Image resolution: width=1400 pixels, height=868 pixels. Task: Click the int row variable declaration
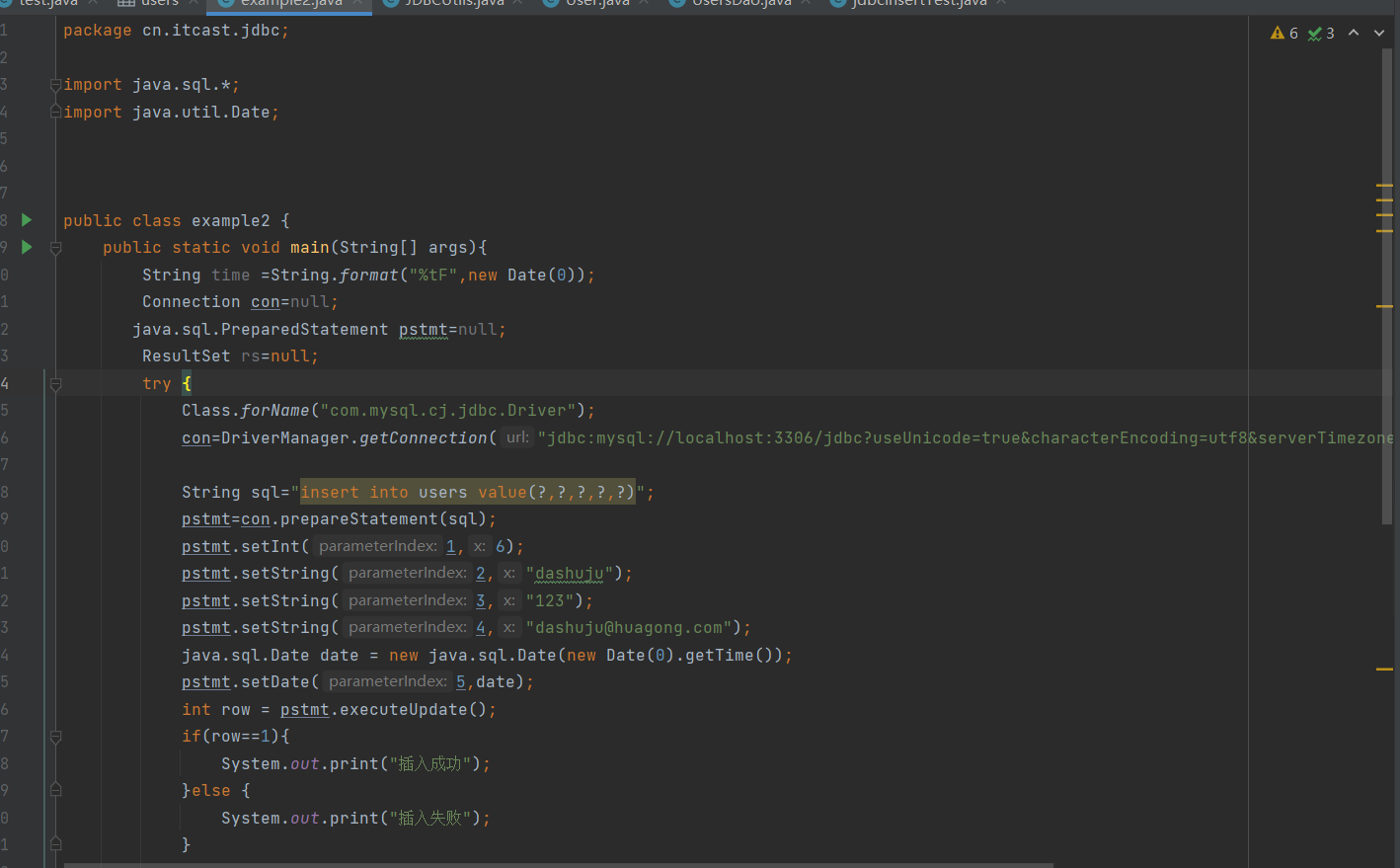(x=216, y=709)
